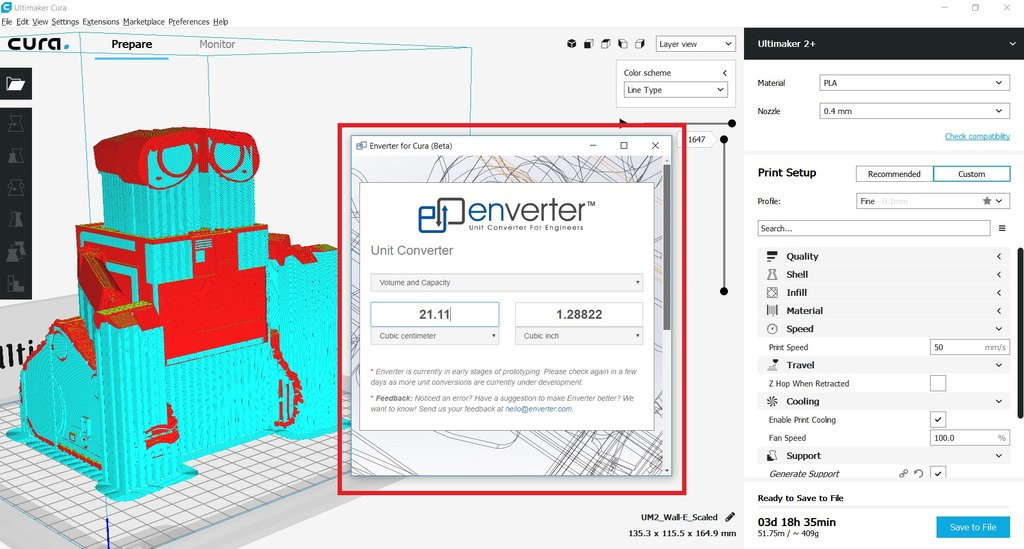The width and height of the screenshot is (1024, 549).
Task: Switch print setup to Recommended mode
Action: point(894,174)
